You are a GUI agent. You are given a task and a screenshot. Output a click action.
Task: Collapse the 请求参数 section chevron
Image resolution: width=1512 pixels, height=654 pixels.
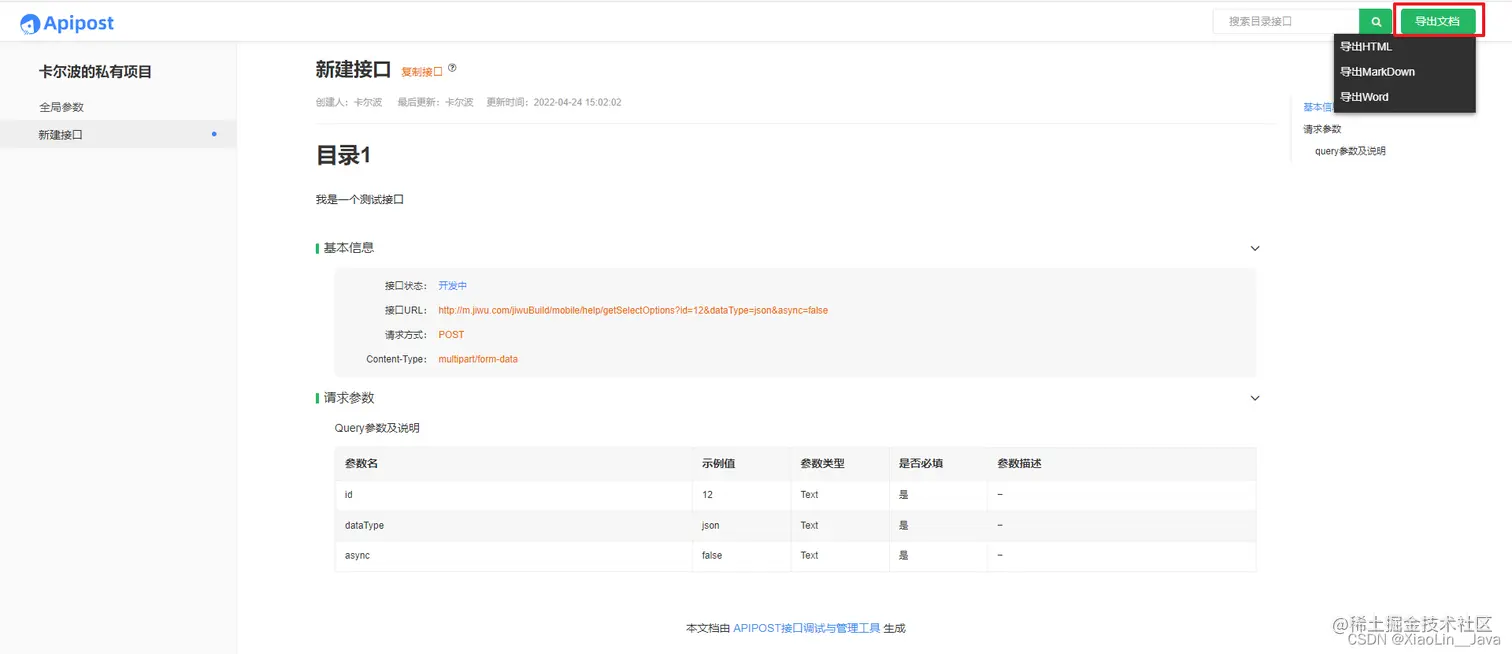(x=1255, y=398)
